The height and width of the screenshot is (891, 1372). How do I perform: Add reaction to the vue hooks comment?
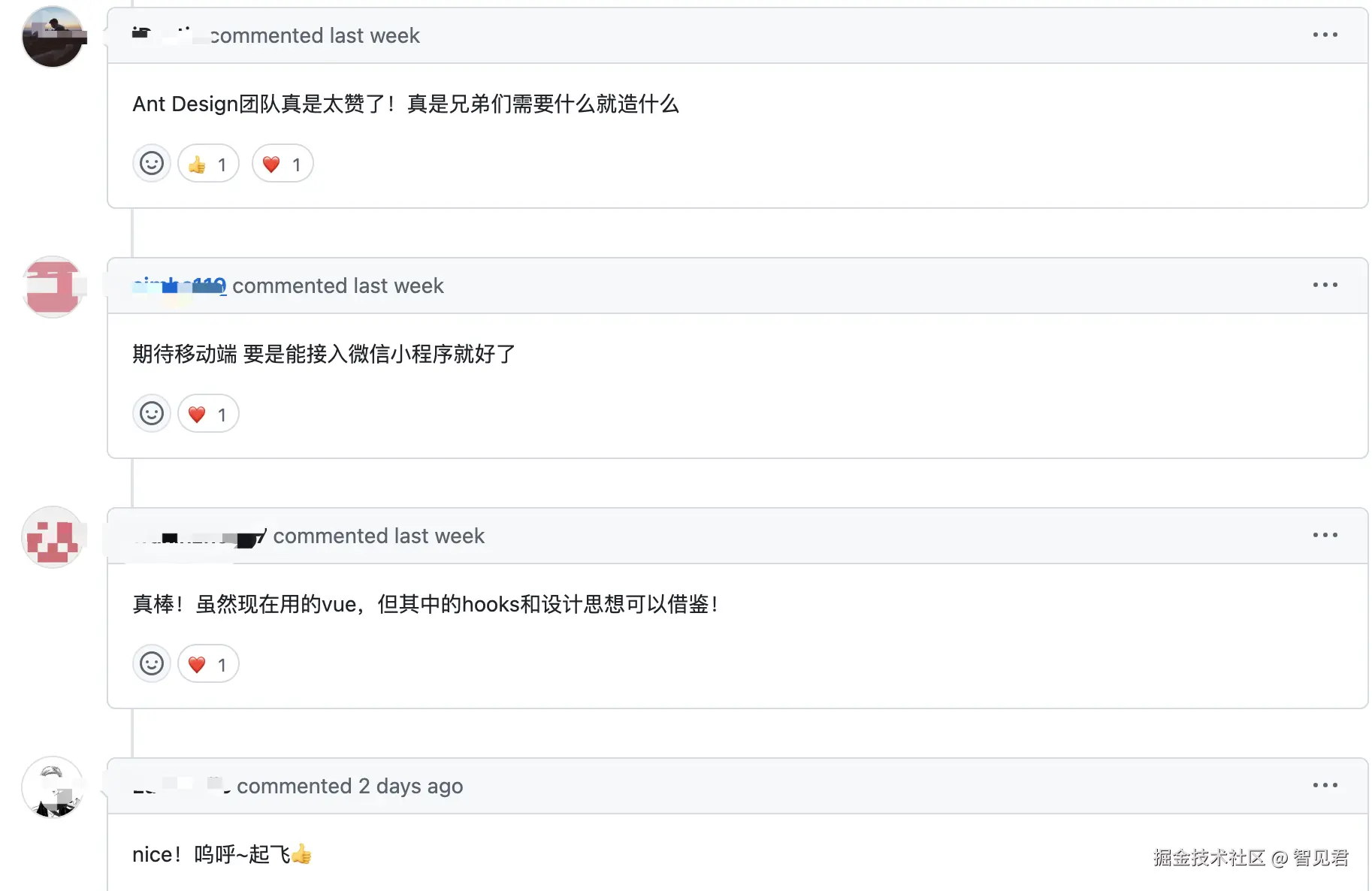[x=152, y=664]
